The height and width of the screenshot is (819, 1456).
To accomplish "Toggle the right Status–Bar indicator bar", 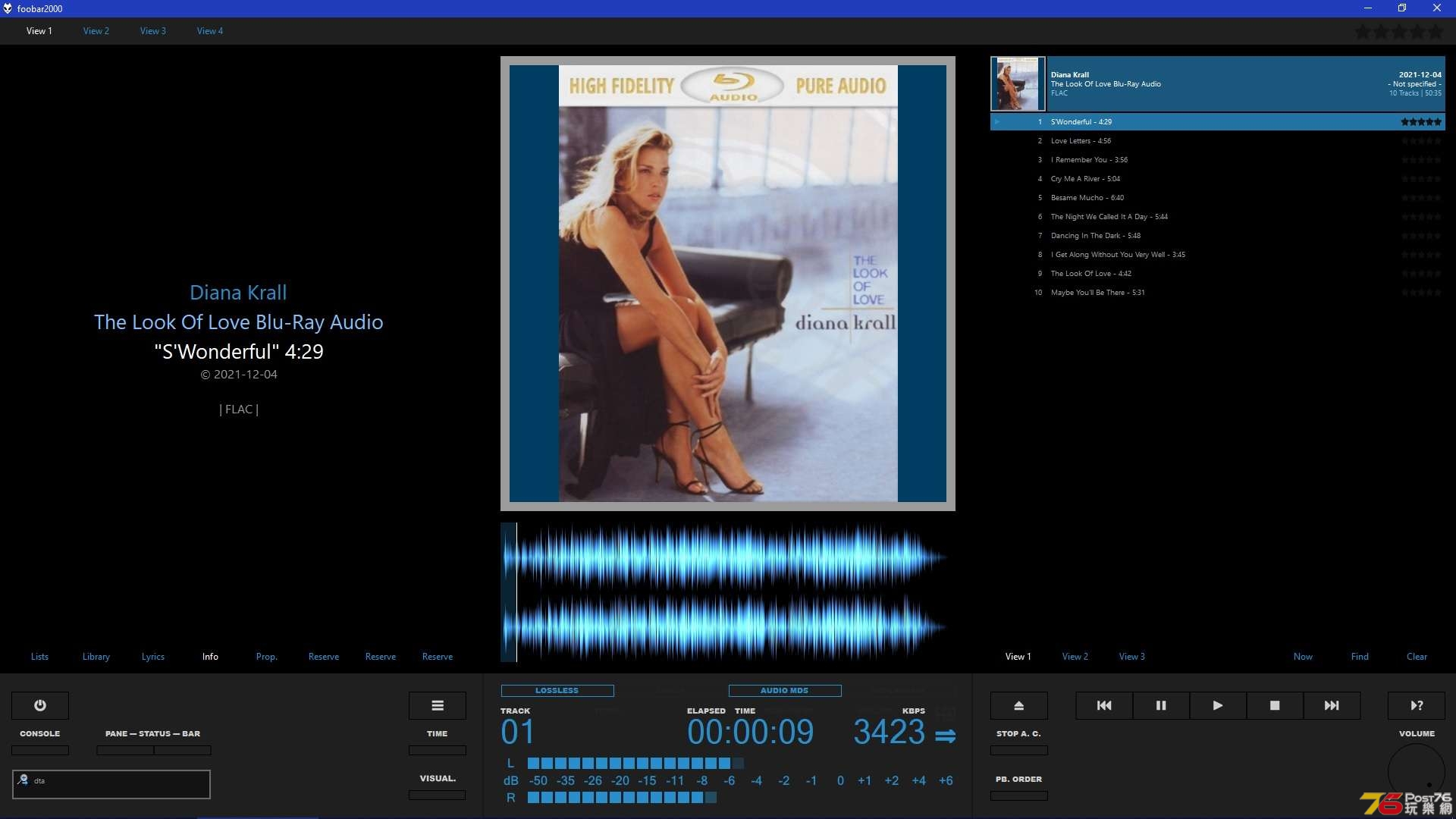I will click(183, 750).
